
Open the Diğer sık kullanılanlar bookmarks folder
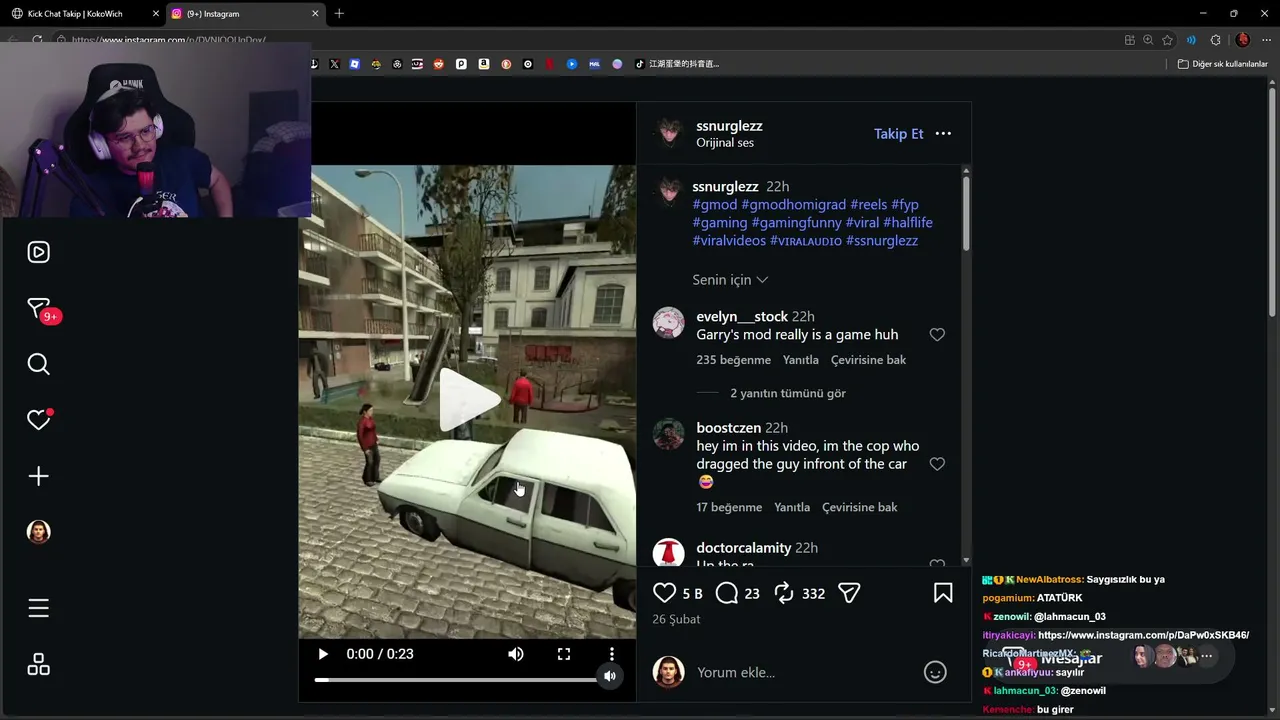point(1222,64)
